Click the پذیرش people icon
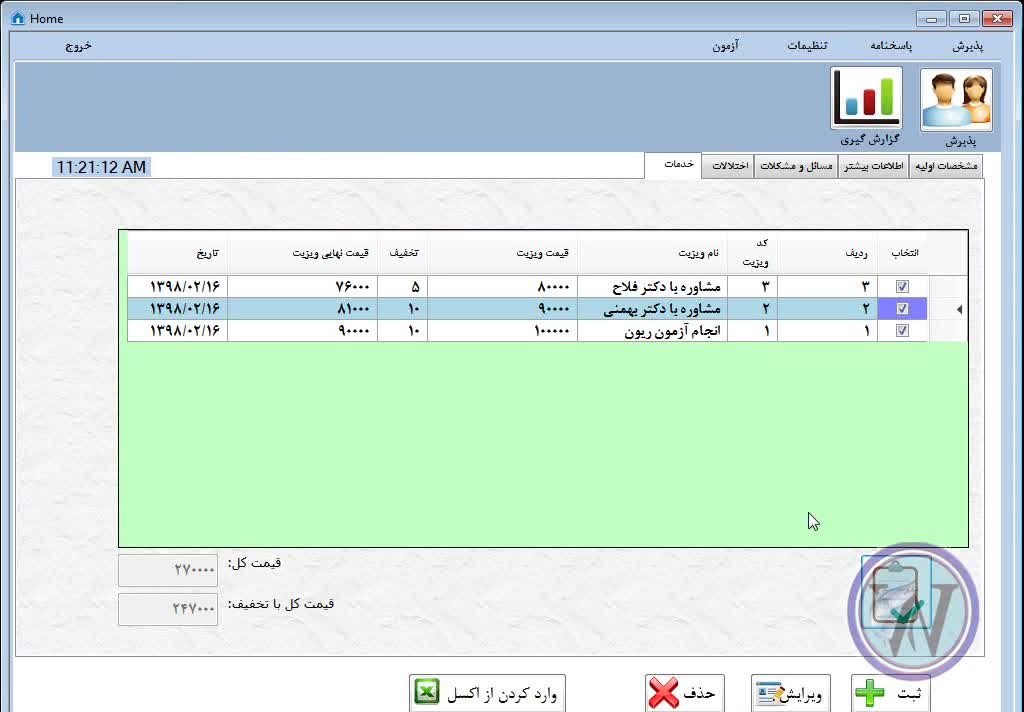Screen dimensions: 1024x712 pos(956,100)
